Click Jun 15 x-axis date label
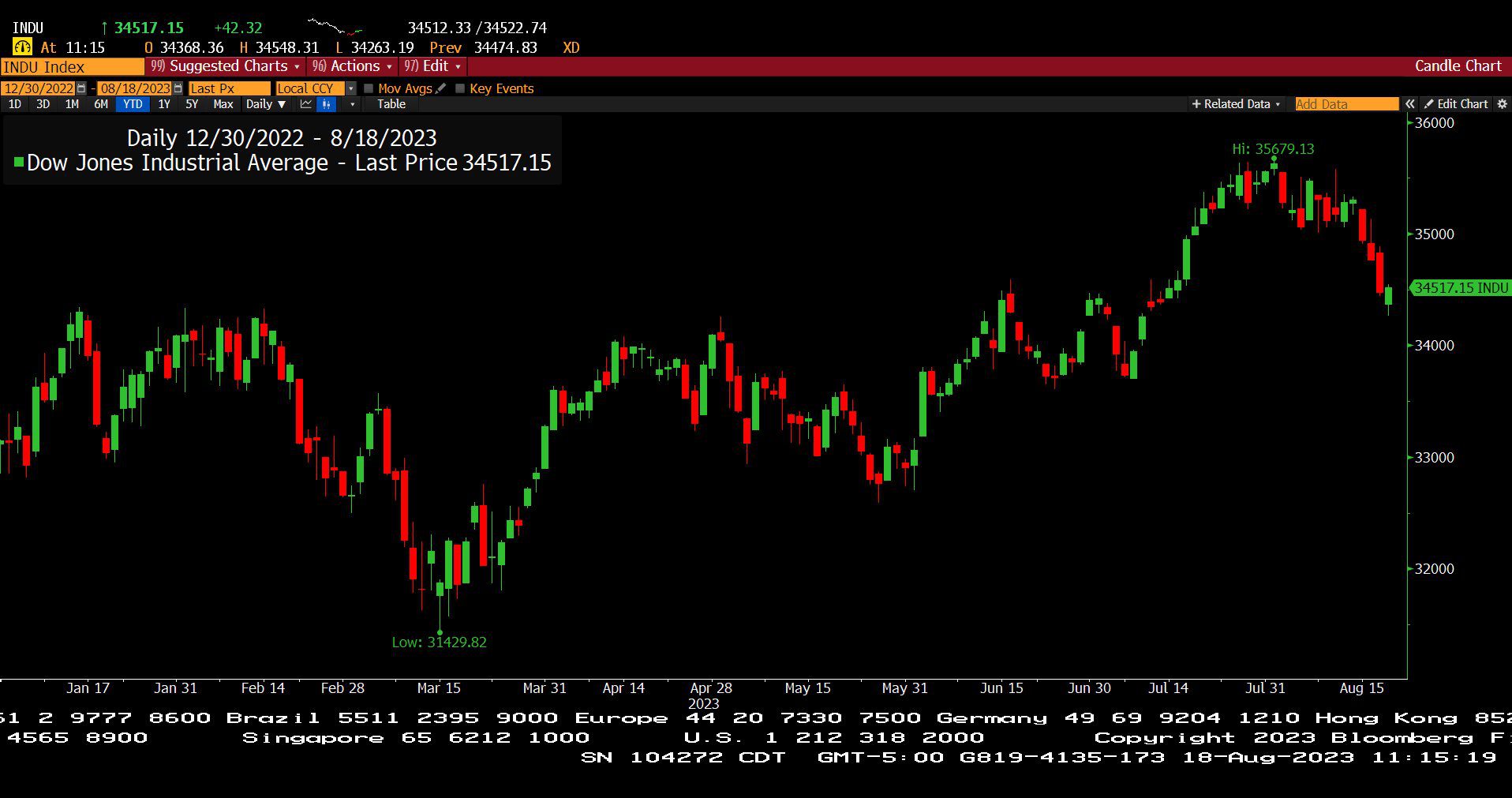 (1001, 688)
